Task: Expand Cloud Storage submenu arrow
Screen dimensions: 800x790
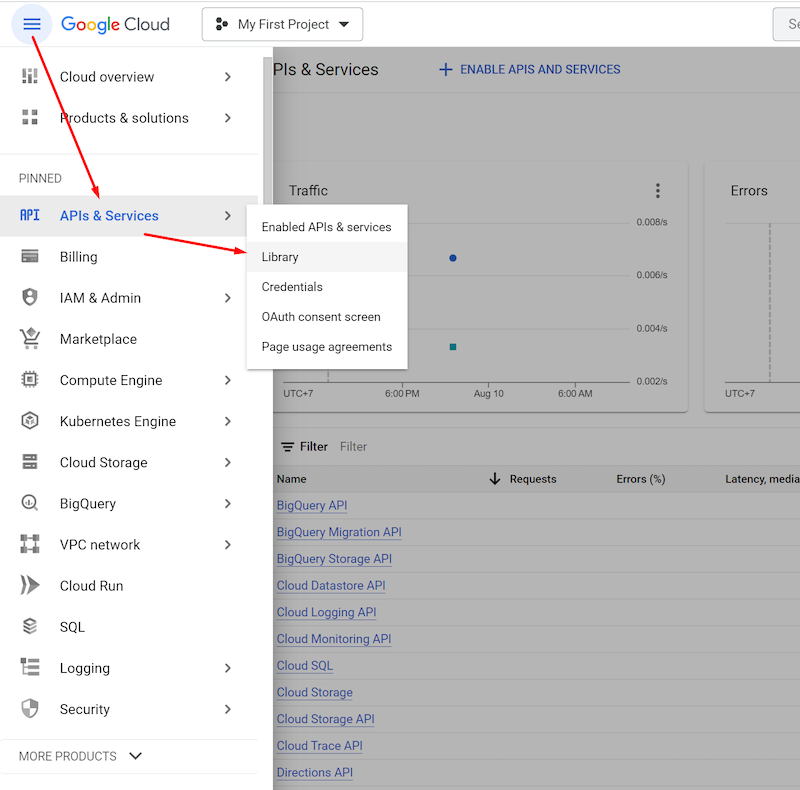Action: coord(228,462)
